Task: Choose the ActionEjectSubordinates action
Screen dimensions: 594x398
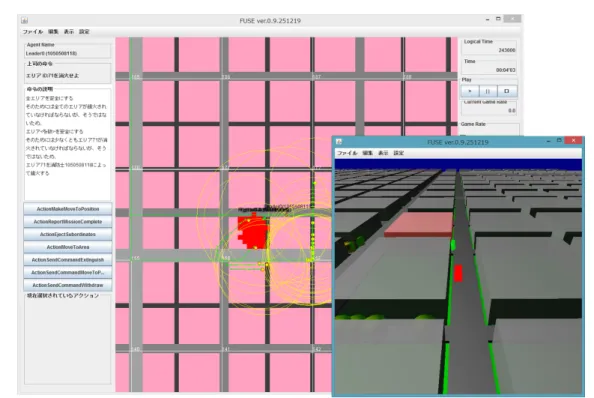Action: point(68,234)
